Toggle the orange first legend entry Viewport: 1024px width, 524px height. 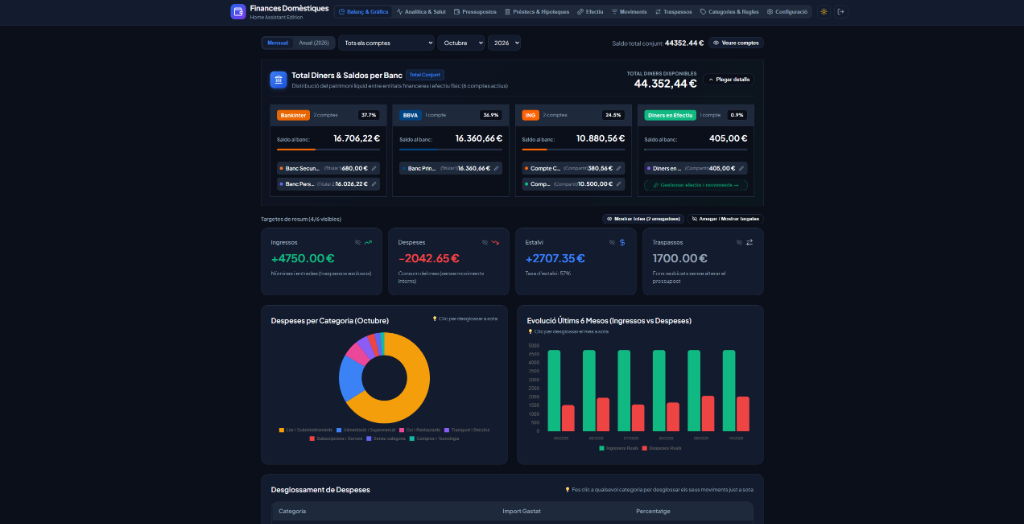306,430
